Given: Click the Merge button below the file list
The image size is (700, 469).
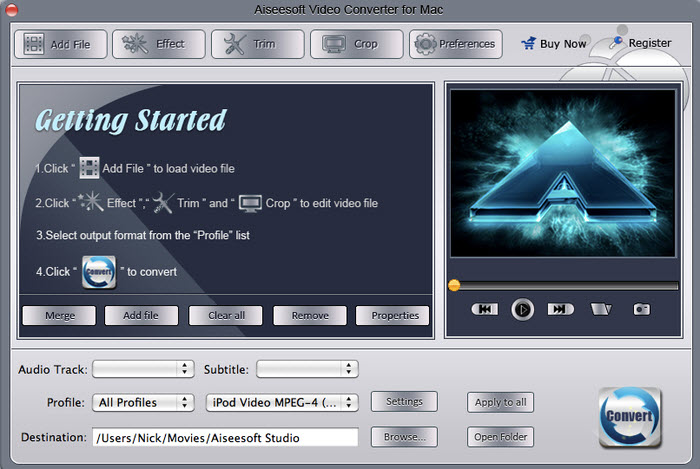Looking at the screenshot, I should 59,315.
